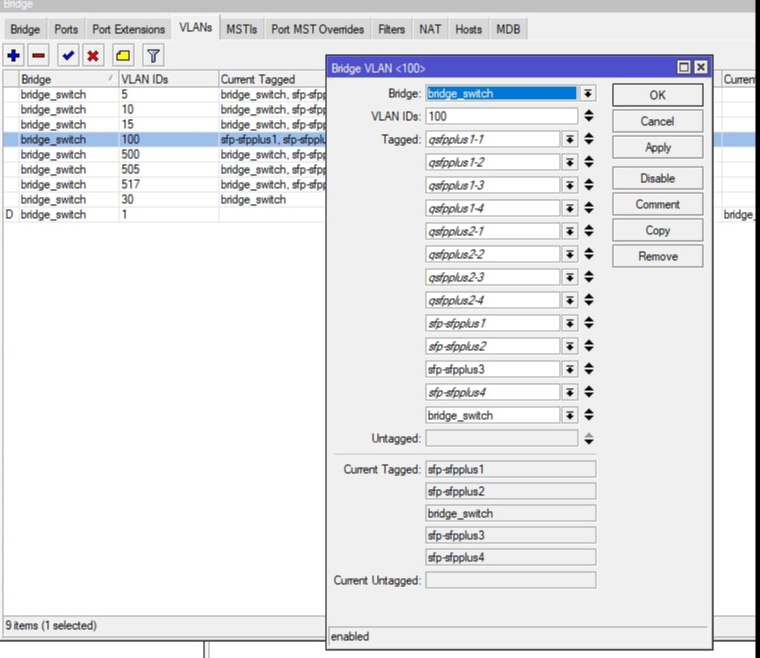Image resolution: width=760 pixels, height=658 pixels.
Task: Click the blue checkmark Enable icon
Action: (x=68, y=56)
